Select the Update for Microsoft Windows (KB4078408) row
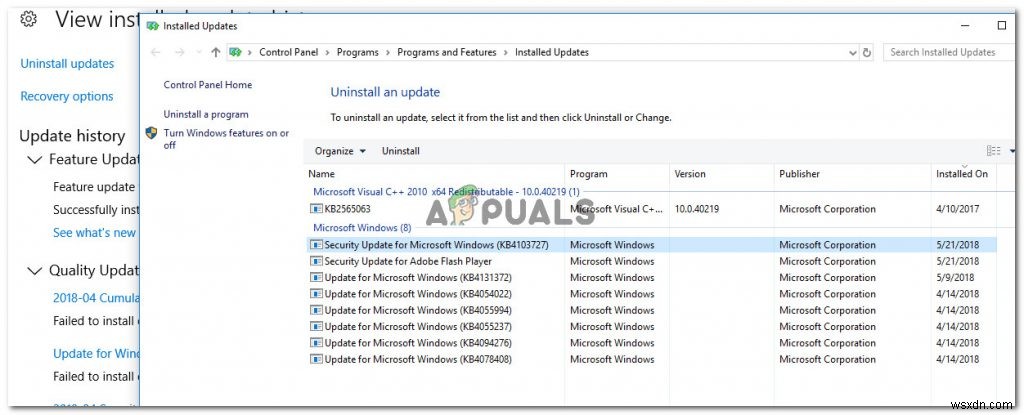Screen dimensions: 1024x415 [x=650, y=359]
